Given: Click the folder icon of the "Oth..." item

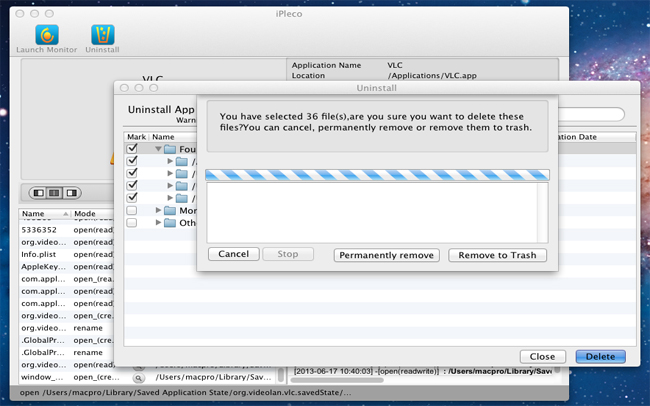Looking at the screenshot, I should pos(170,222).
